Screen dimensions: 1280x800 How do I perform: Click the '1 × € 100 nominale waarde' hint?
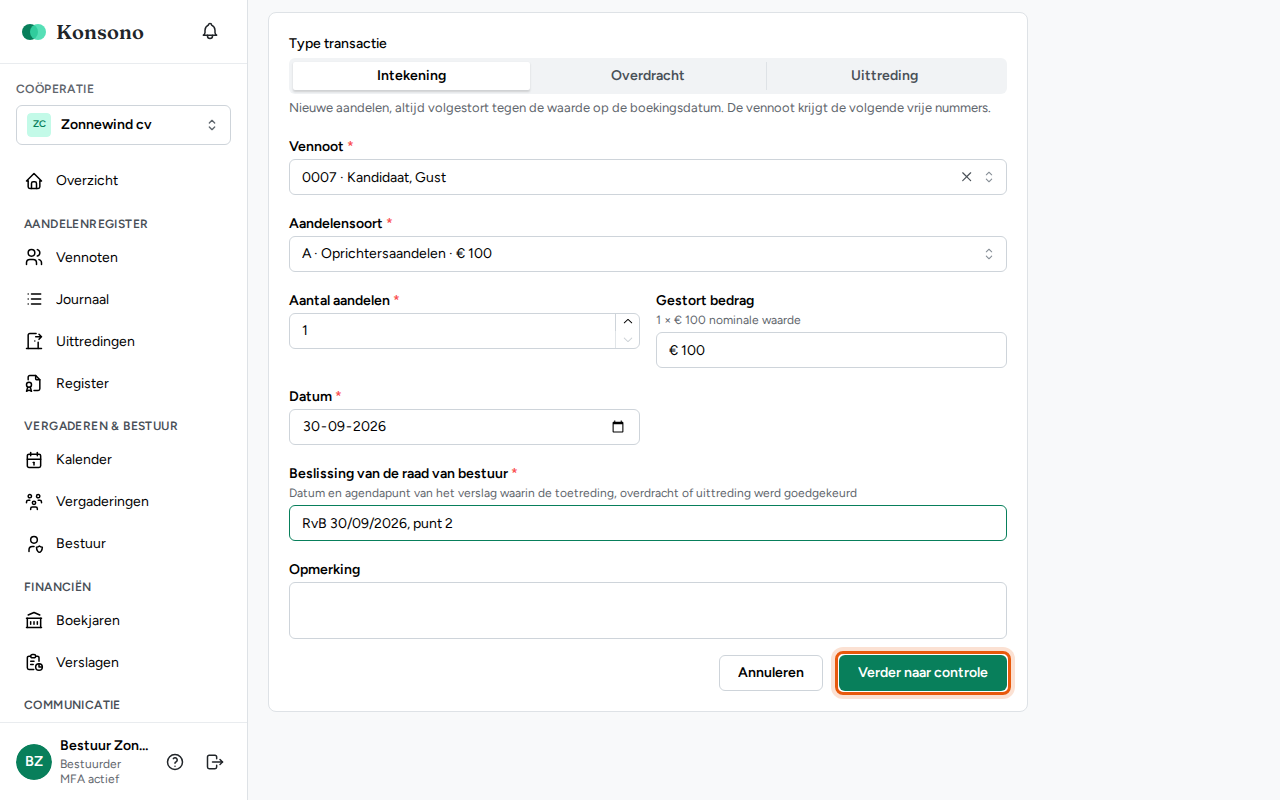[x=728, y=320]
